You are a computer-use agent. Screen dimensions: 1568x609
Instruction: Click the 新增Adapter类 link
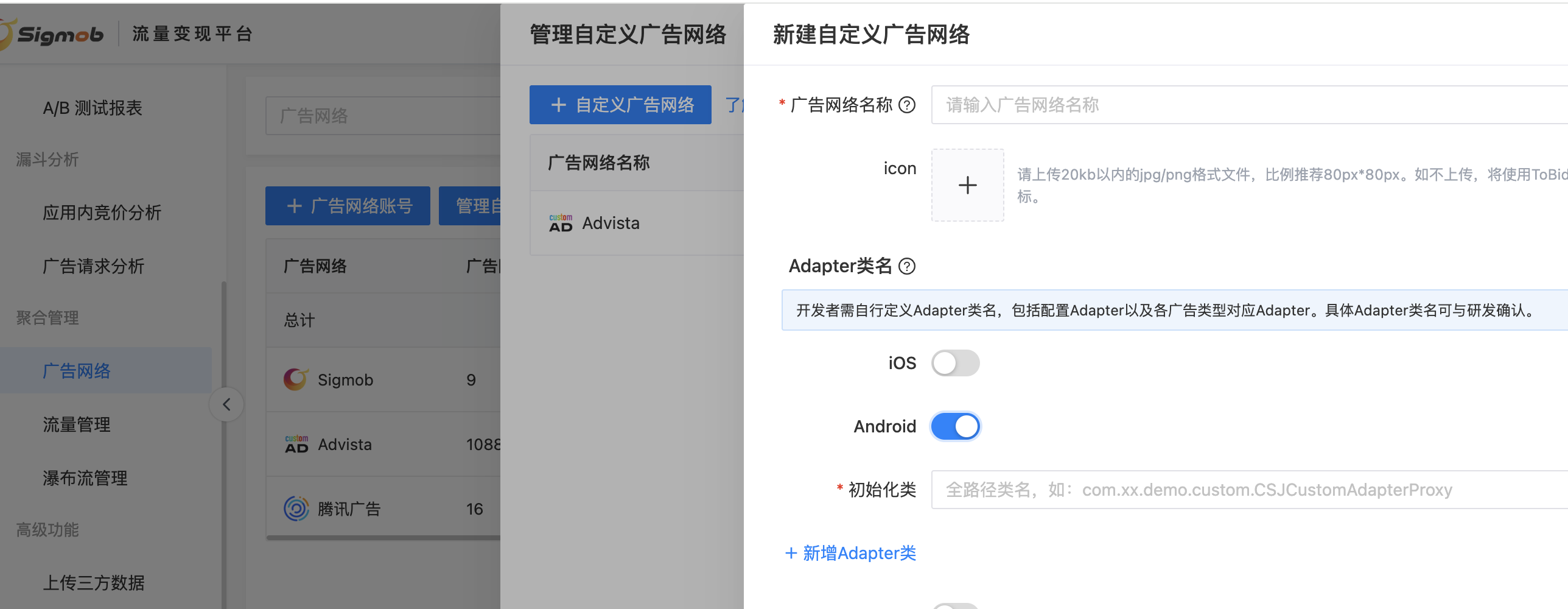pyautogui.click(x=850, y=553)
